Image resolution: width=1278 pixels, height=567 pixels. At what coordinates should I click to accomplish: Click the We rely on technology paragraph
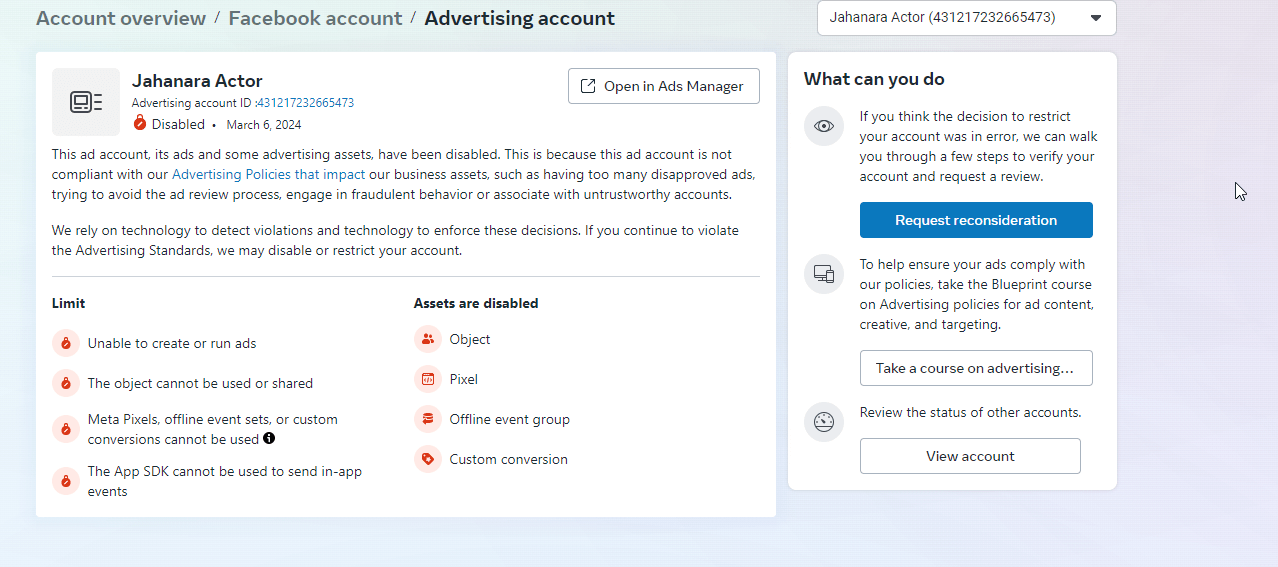coord(395,240)
